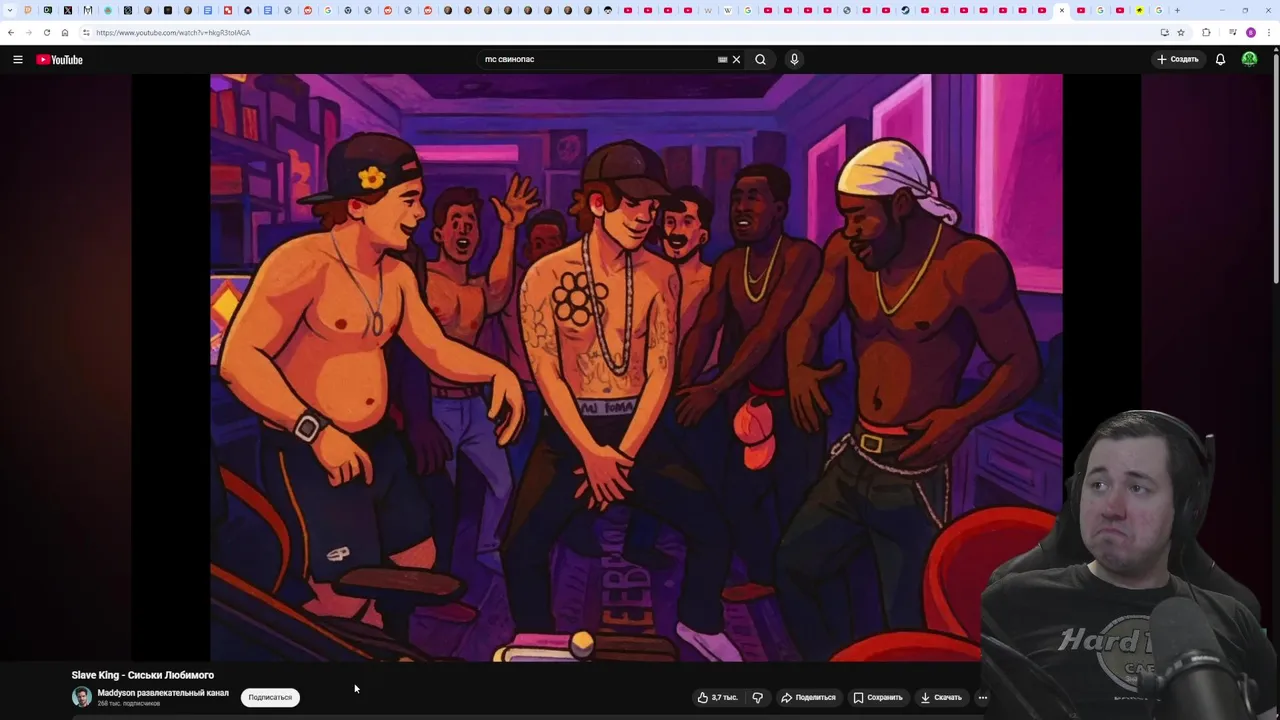The image size is (1280, 720).
Task: Open the Maddyson channel avatar
Action: point(81,697)
